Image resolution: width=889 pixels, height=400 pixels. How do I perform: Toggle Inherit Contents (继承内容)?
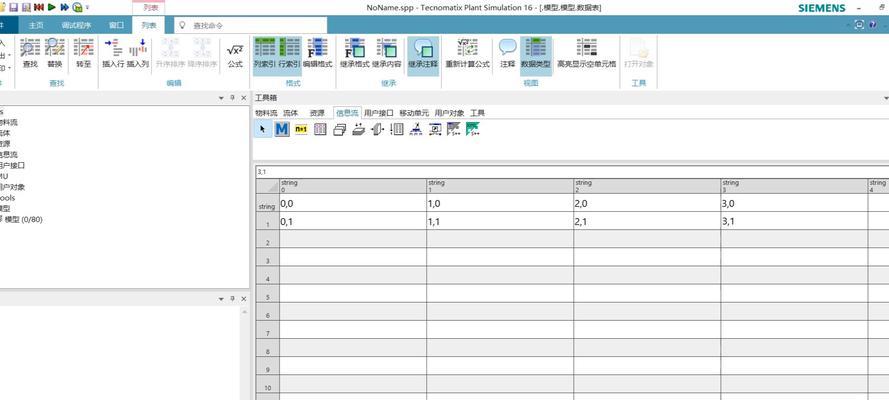tap(387, 53)
